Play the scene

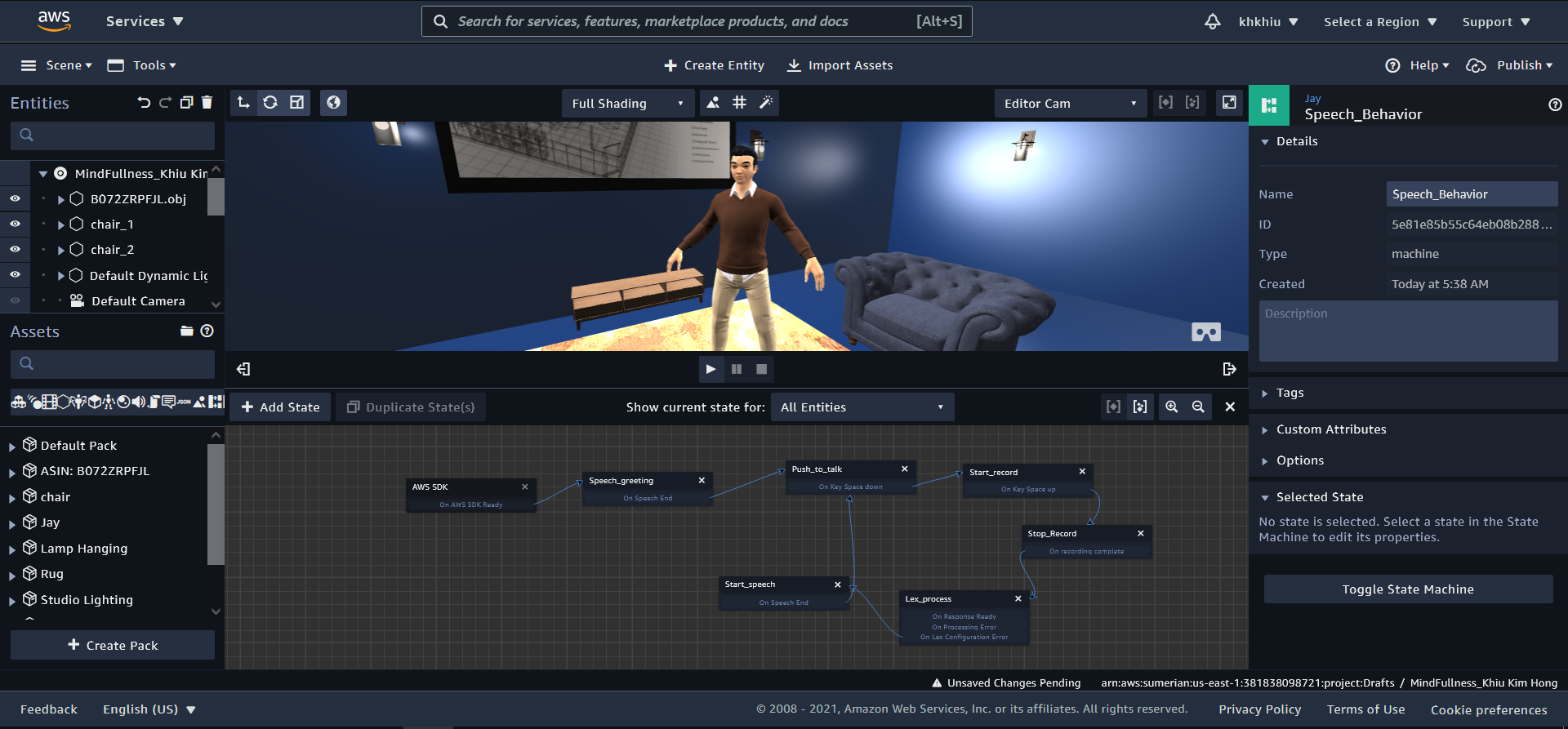(x=710, y=369)
